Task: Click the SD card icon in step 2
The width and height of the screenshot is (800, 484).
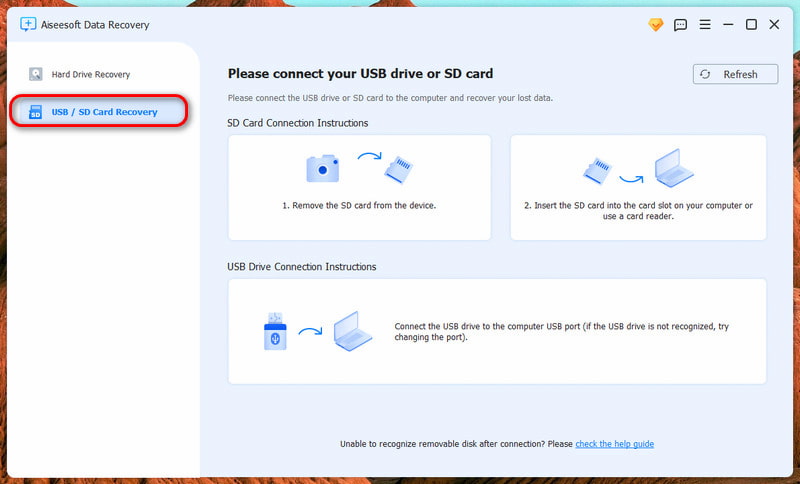Action: 597,171
